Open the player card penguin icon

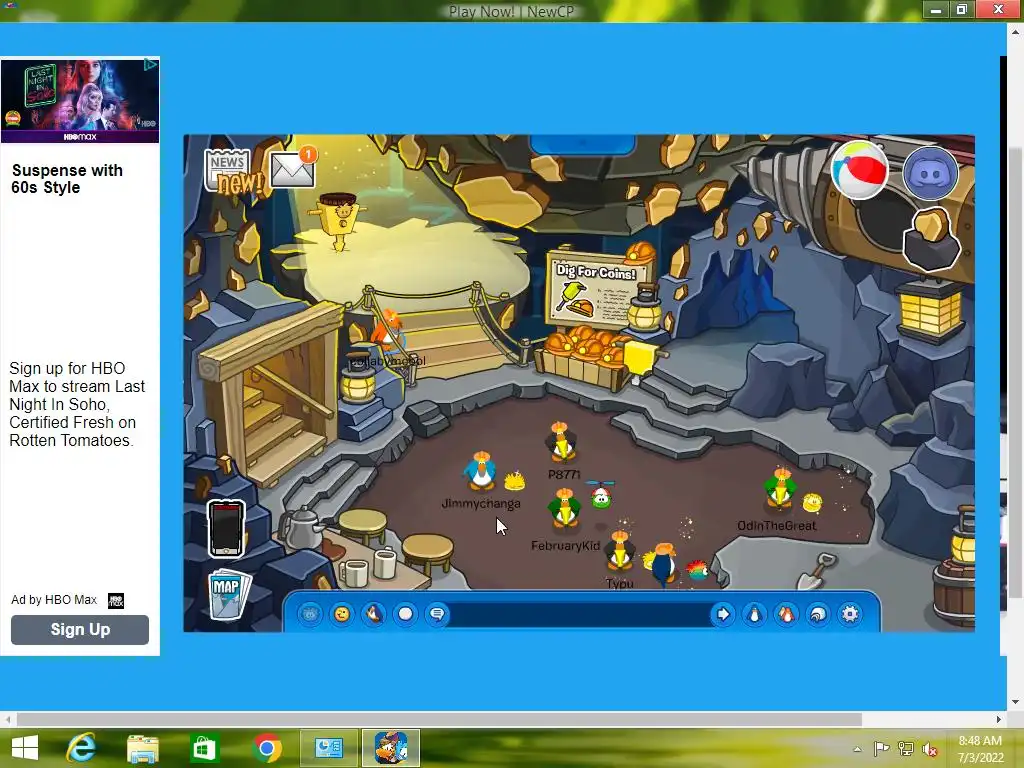point(755,614)
